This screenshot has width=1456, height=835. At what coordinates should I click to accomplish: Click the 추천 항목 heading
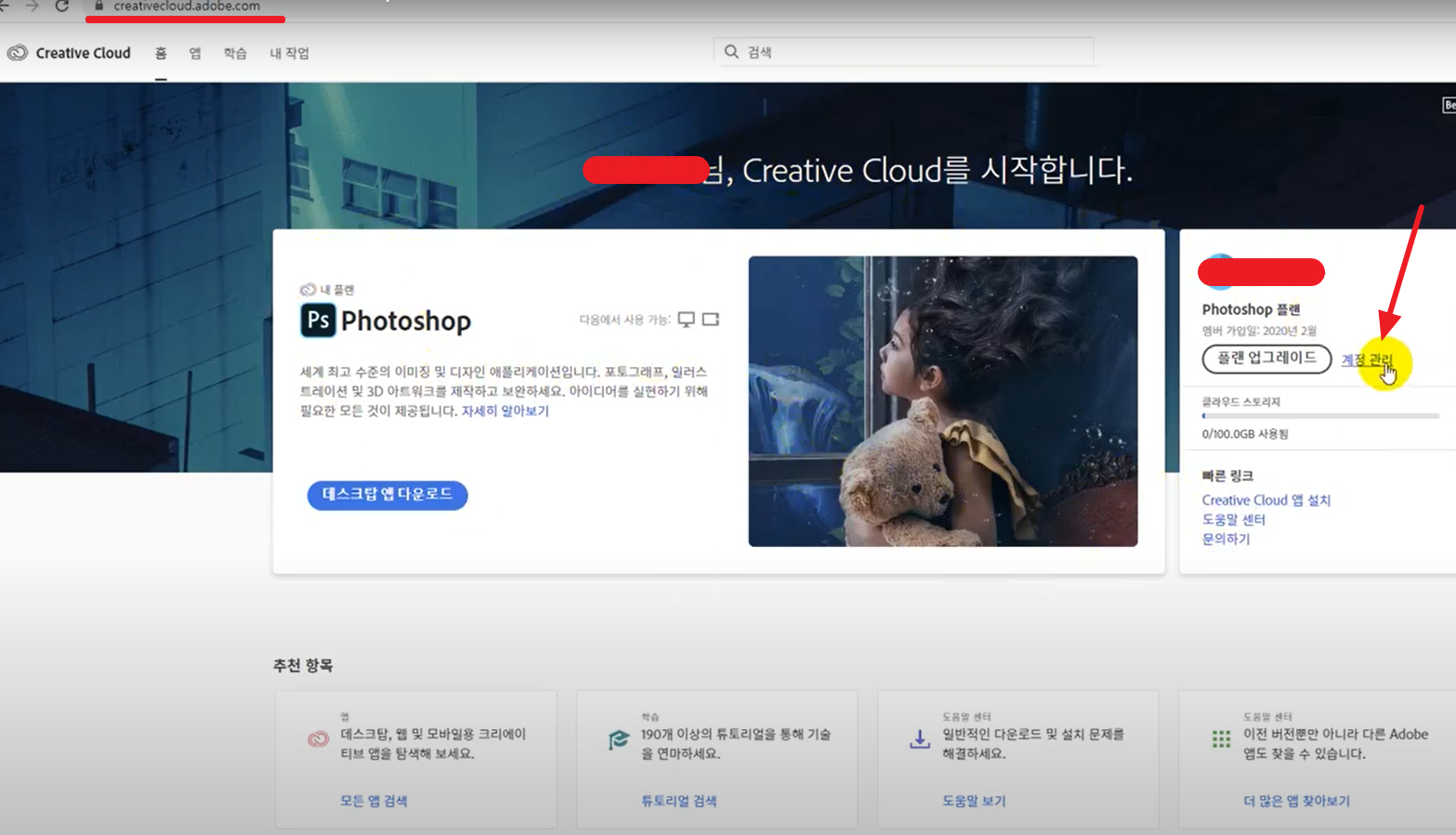coord(303,665)
